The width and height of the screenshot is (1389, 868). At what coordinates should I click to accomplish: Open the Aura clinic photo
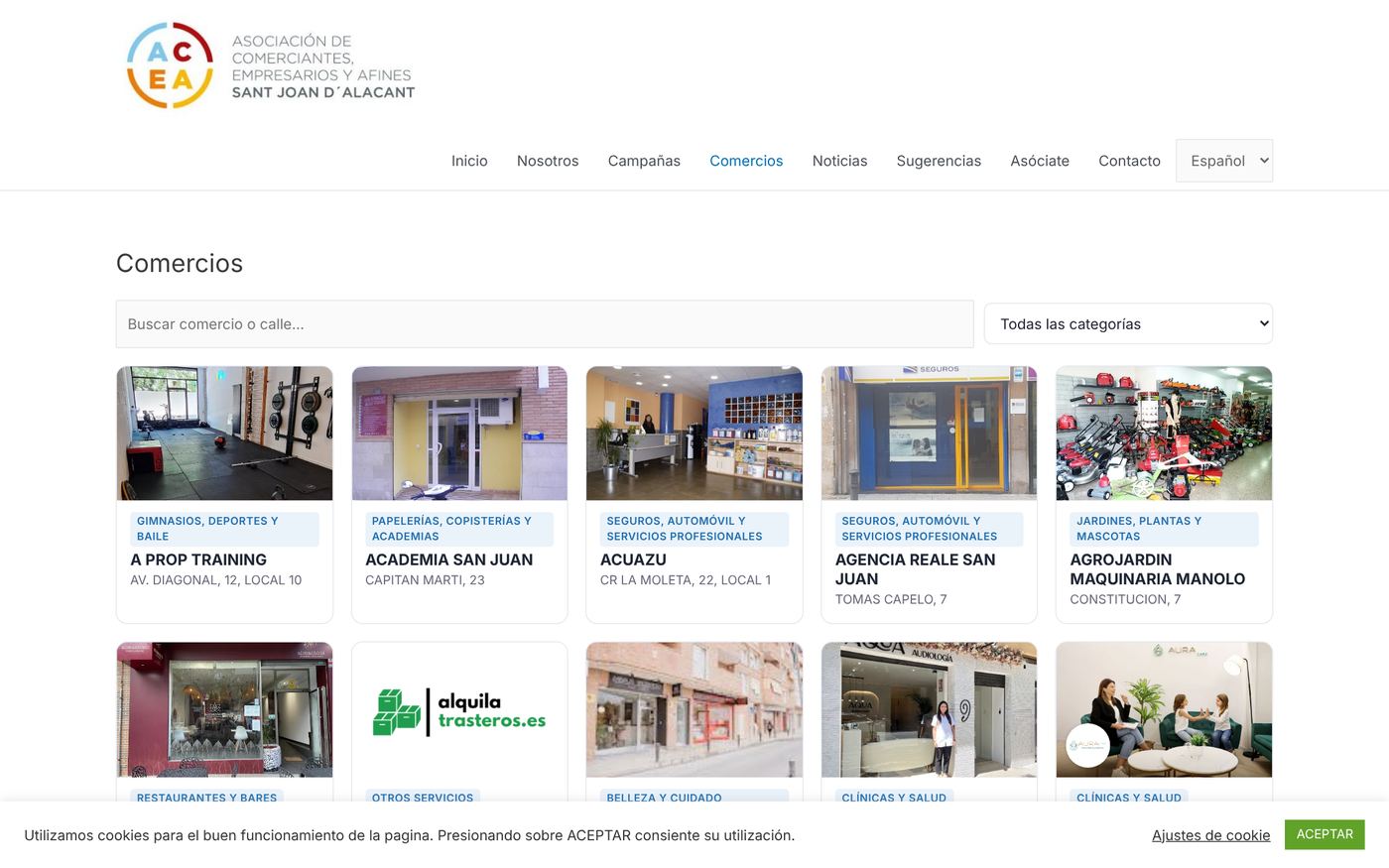point(1164,710)
